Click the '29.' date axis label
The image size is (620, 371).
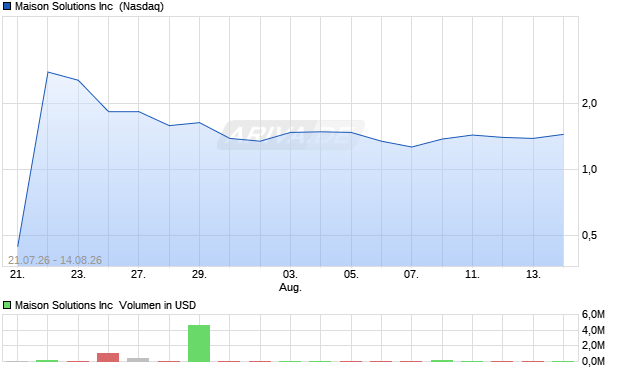point(199,274)
